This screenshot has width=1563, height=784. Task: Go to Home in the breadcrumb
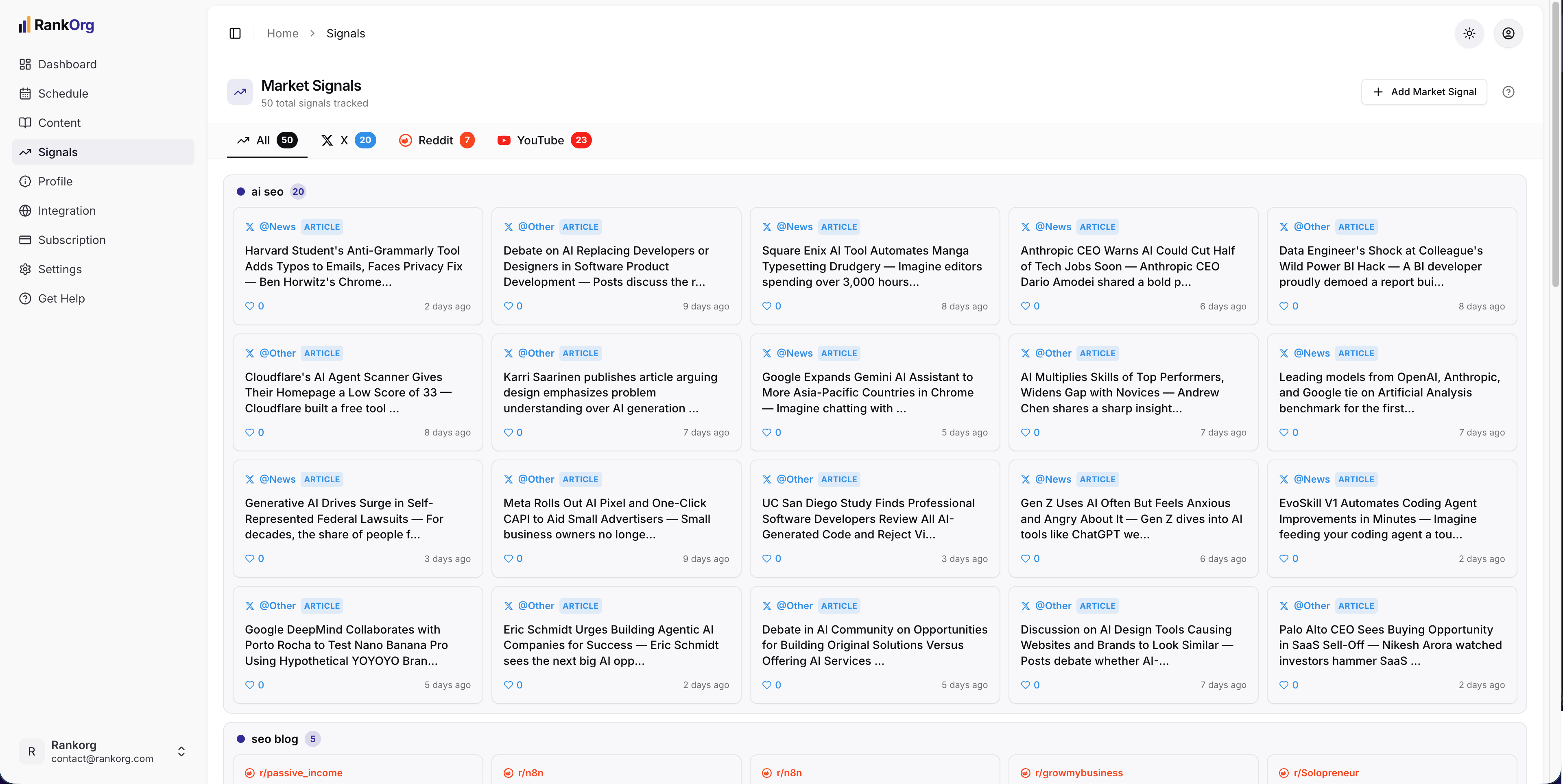click(x=282, y=33)
